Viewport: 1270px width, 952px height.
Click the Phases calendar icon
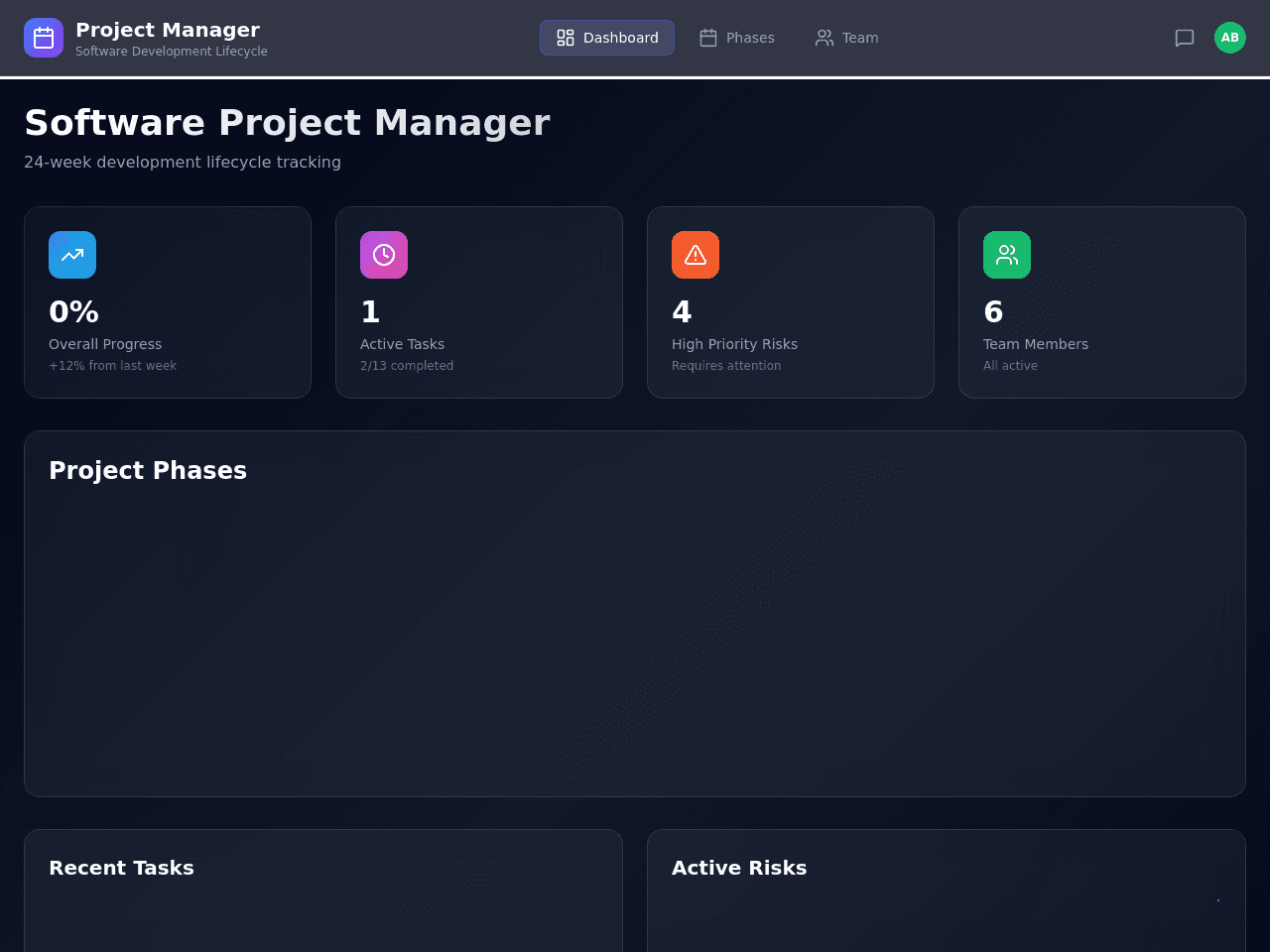tap(708, 38)
